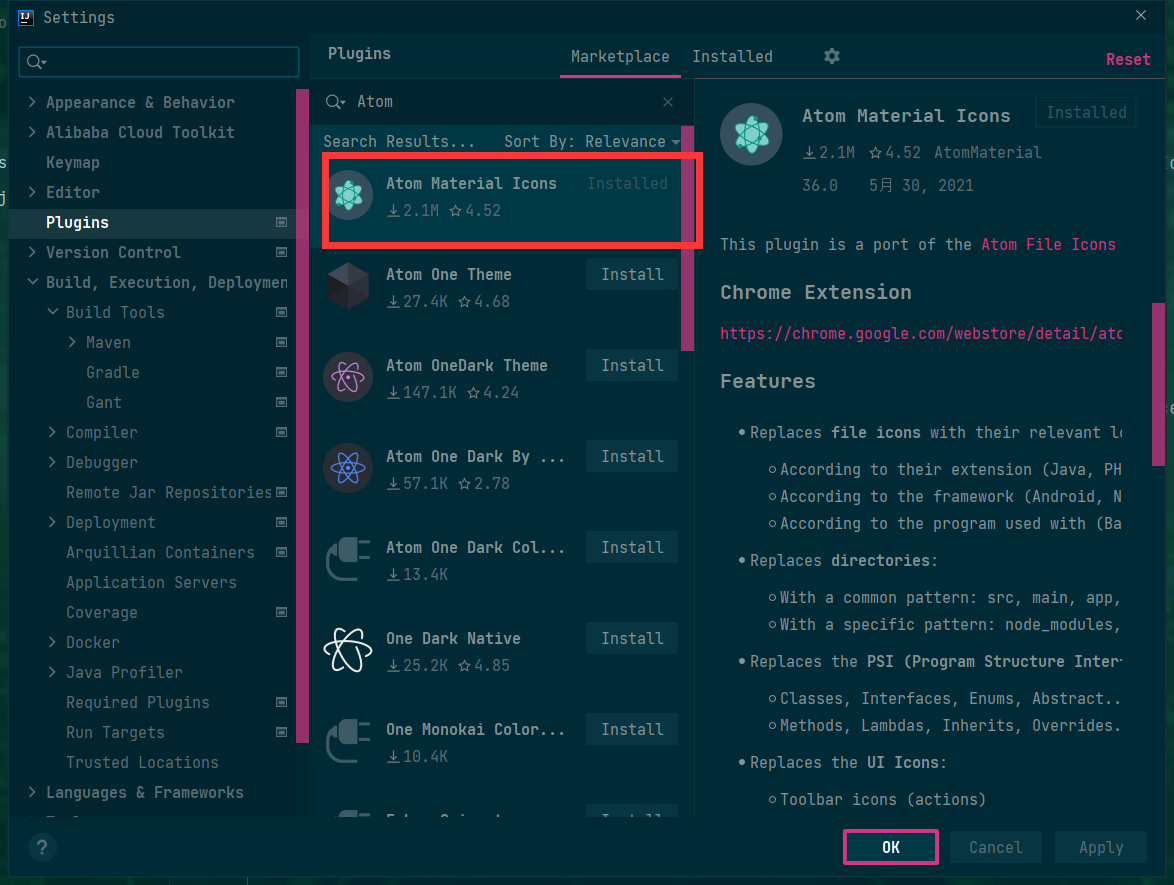The width and height of the screenshot is (1174, 885).
Task: Focus the plugin search field containing Atom
Action: point(502,102)
